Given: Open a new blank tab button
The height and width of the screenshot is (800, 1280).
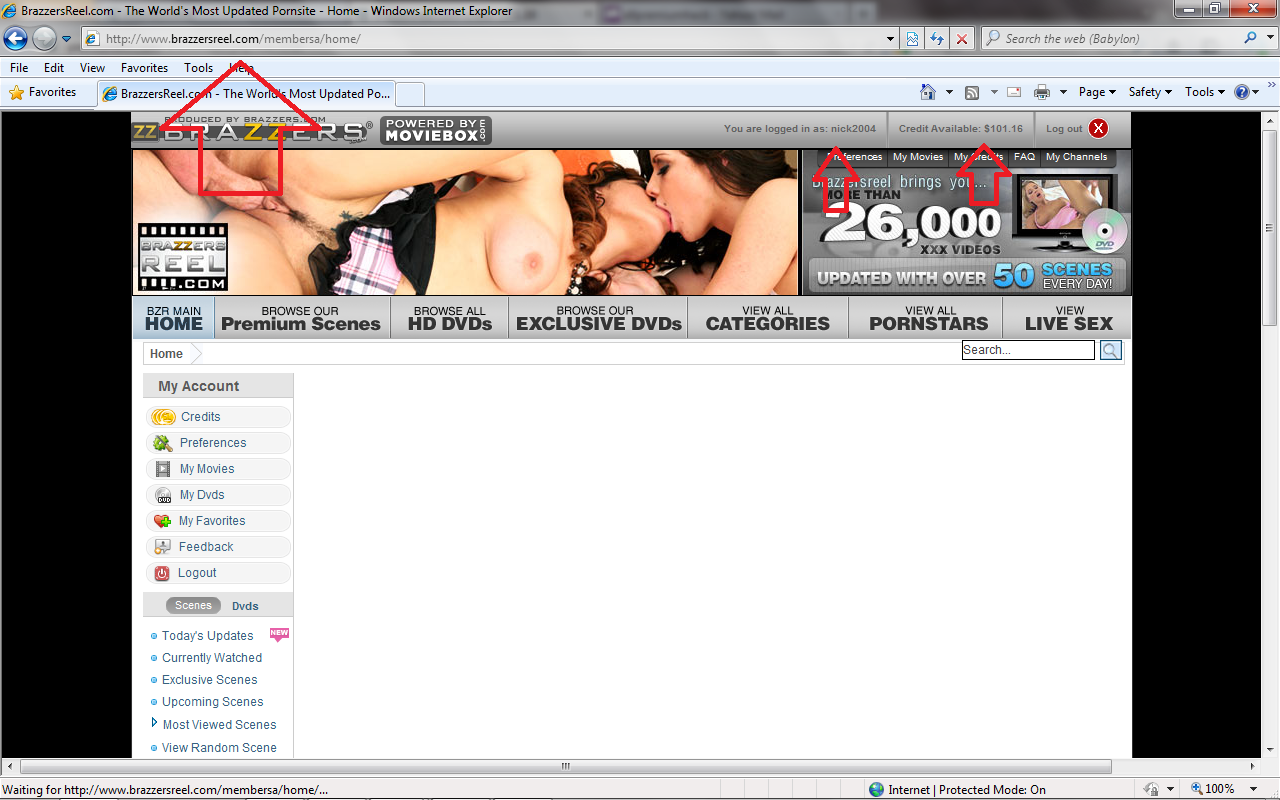Looking at the screenshot, I should point(411,94).
